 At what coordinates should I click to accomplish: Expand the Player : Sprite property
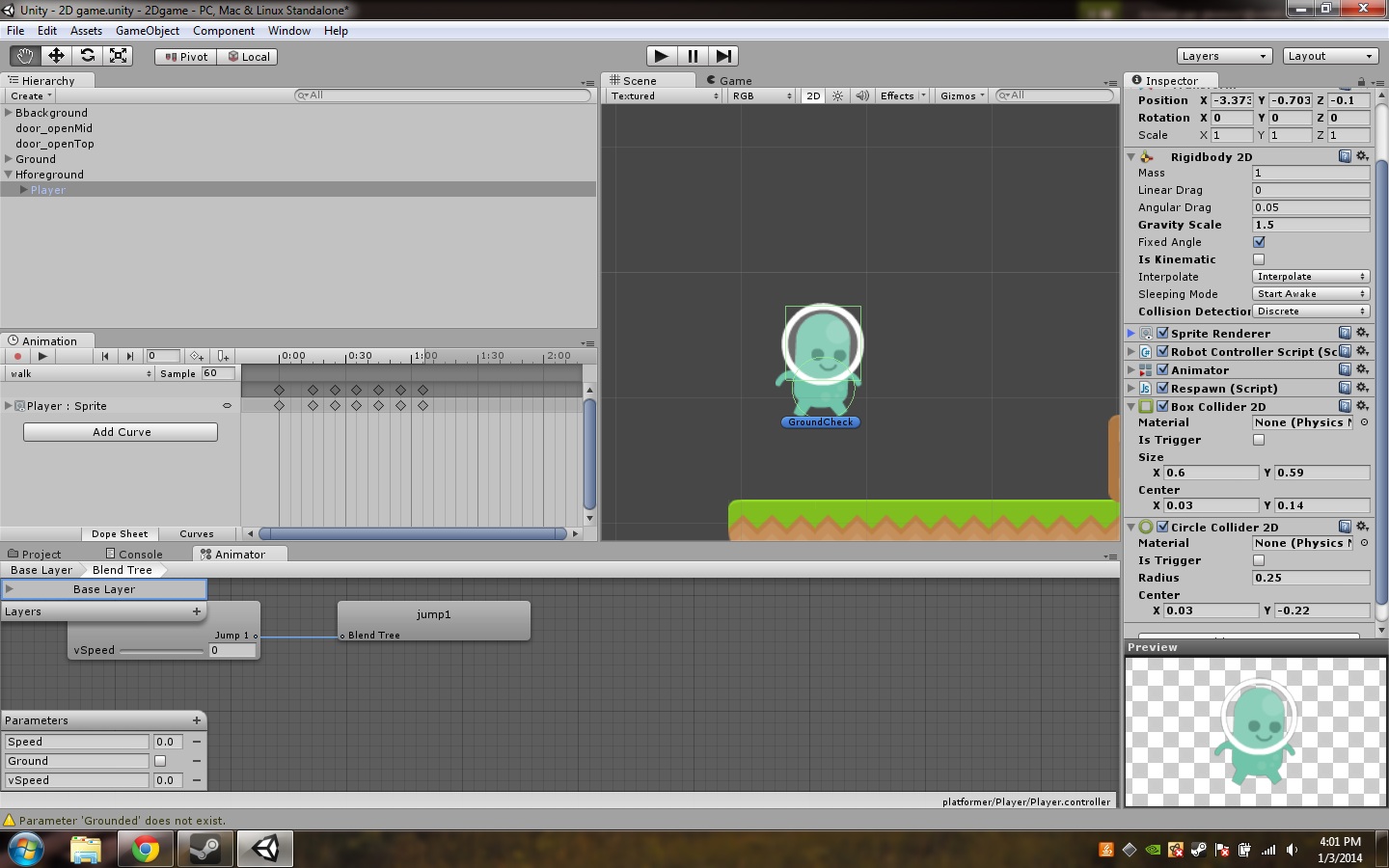[9, 406]
